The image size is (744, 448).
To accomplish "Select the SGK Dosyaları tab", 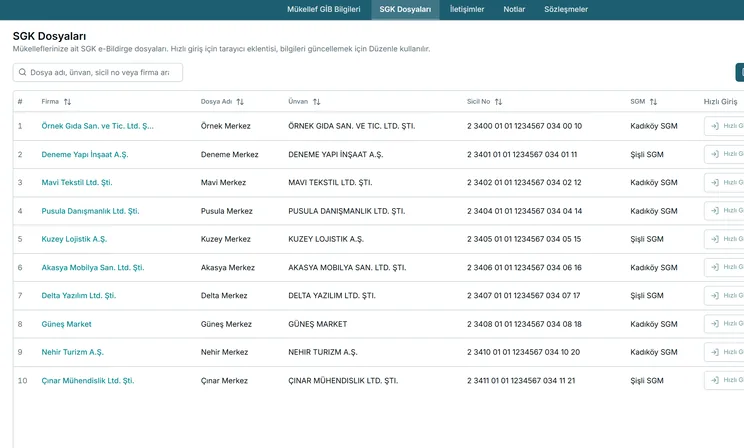I will click(x=405, y=9).
